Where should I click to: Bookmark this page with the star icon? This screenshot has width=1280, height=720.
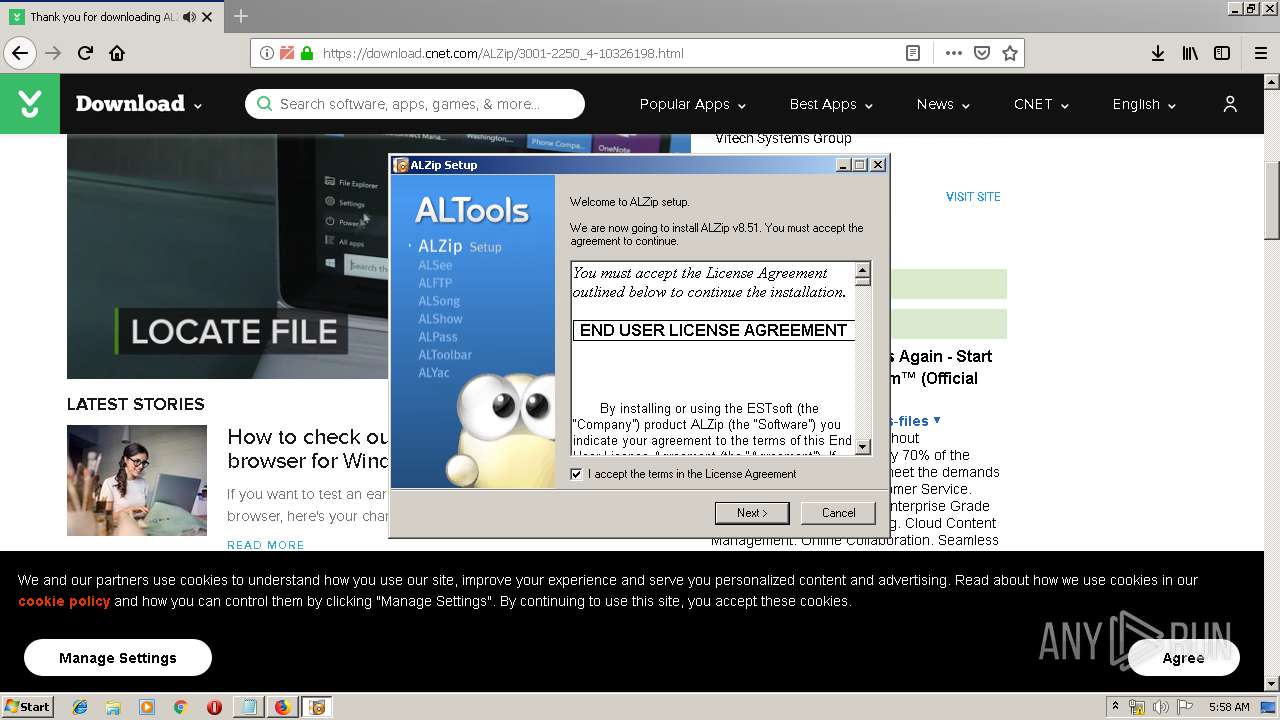coord(1010,53)
